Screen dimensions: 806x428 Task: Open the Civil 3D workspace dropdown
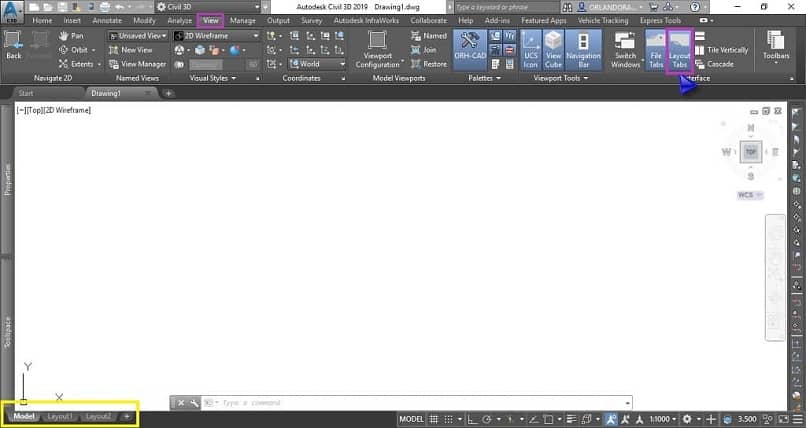pos(208,7)
